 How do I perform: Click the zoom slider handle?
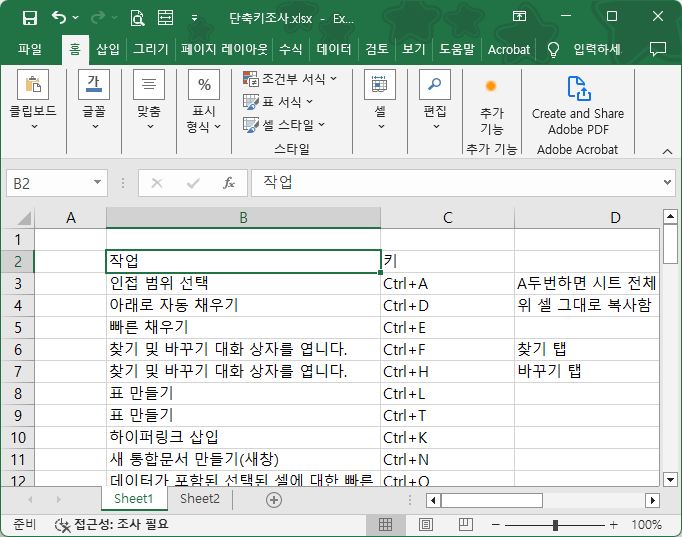(555, 525)
